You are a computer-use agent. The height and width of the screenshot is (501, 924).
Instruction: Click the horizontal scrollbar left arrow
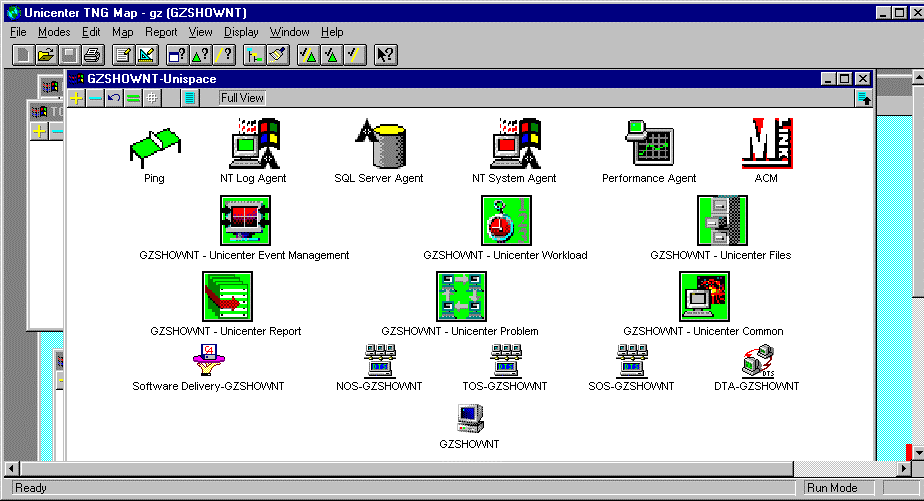(11, 469)
